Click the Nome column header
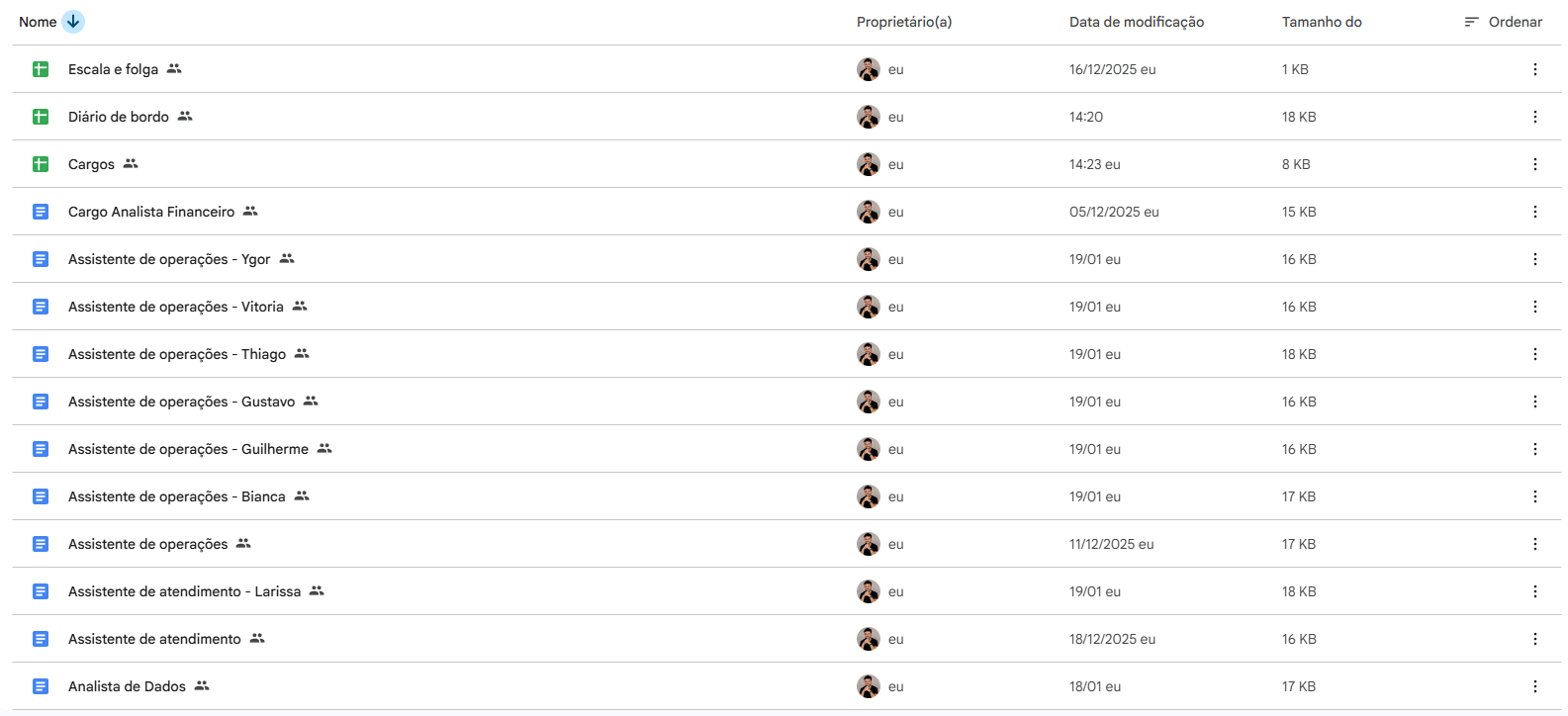 coord(38,22)
